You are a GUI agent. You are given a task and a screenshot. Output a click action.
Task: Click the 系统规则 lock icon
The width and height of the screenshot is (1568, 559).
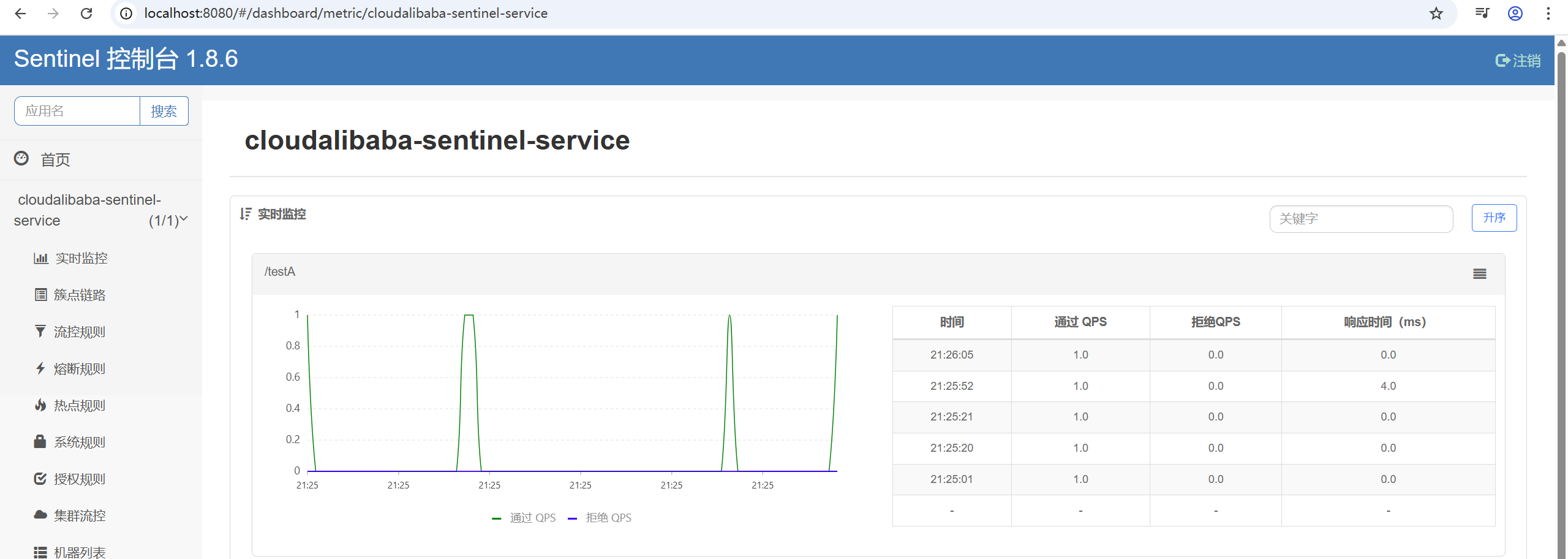click(x=40, y=441)
